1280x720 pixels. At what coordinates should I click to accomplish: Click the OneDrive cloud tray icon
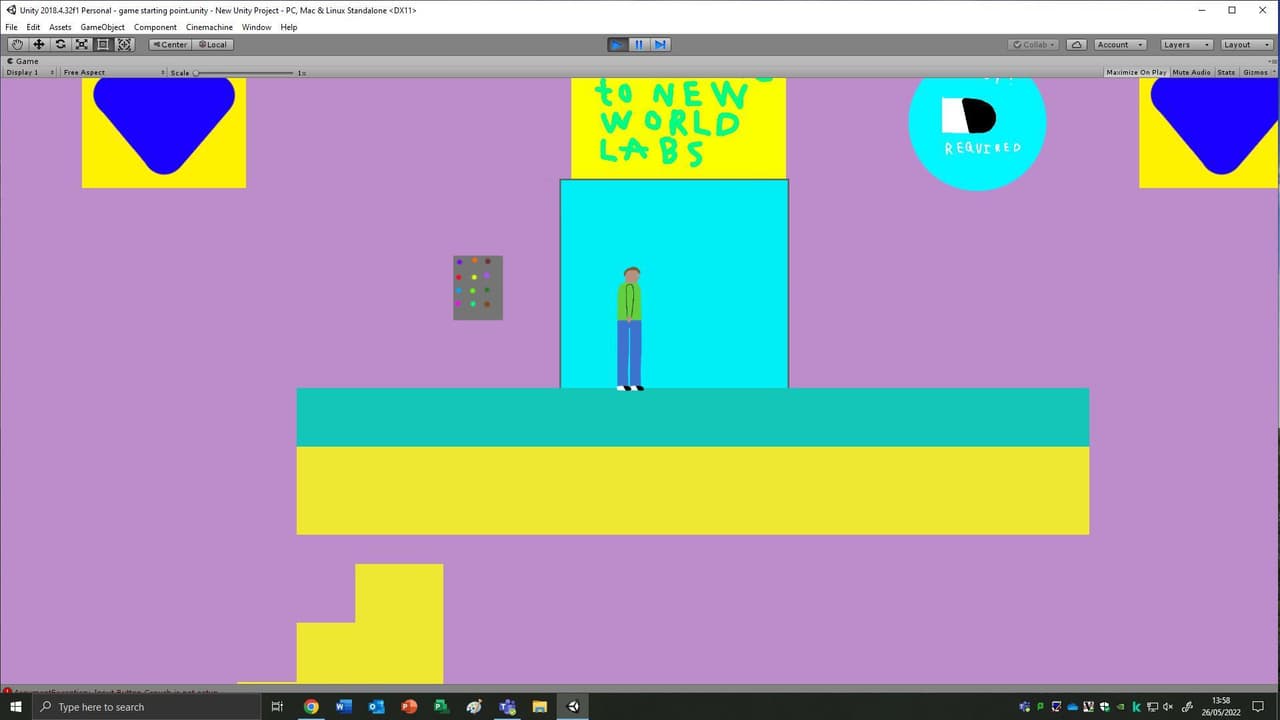point(1073,707)
